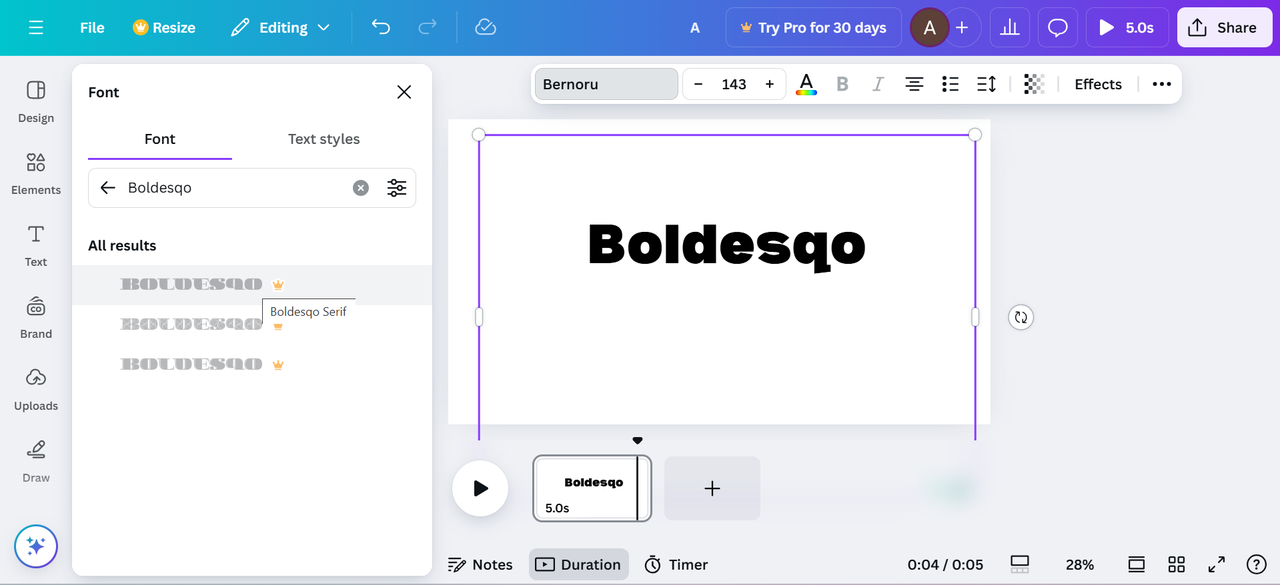This screenshot has width=1280, height=585.
Task: Open the Bernoru font selector
Action: point(606,84)
